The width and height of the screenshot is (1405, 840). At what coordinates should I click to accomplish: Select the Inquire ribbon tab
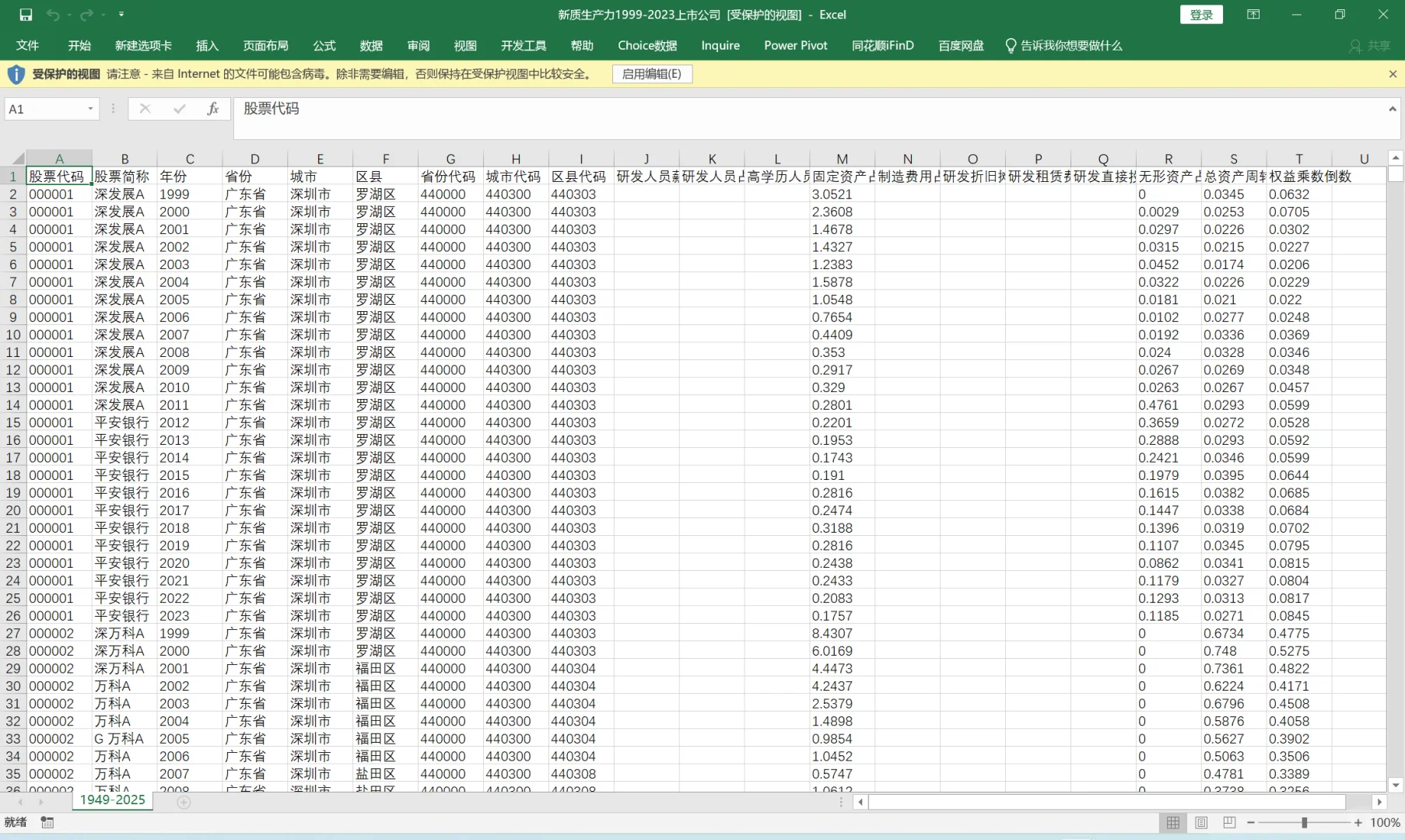tap(720, 45)
